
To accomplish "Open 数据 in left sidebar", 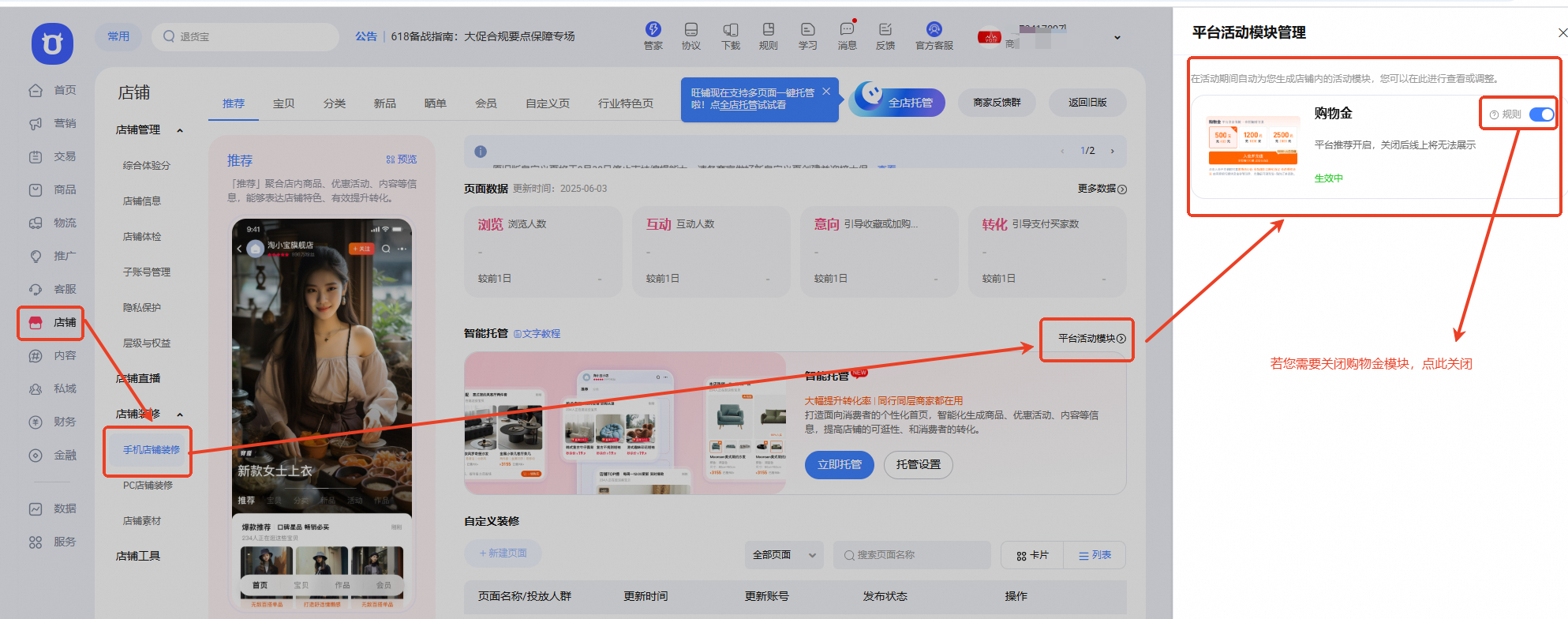I will (53, 508).
